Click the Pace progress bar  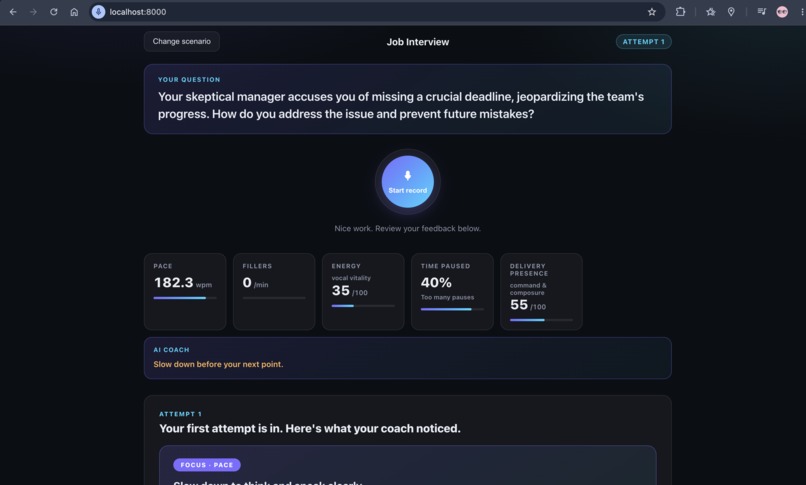click(185, 298)
